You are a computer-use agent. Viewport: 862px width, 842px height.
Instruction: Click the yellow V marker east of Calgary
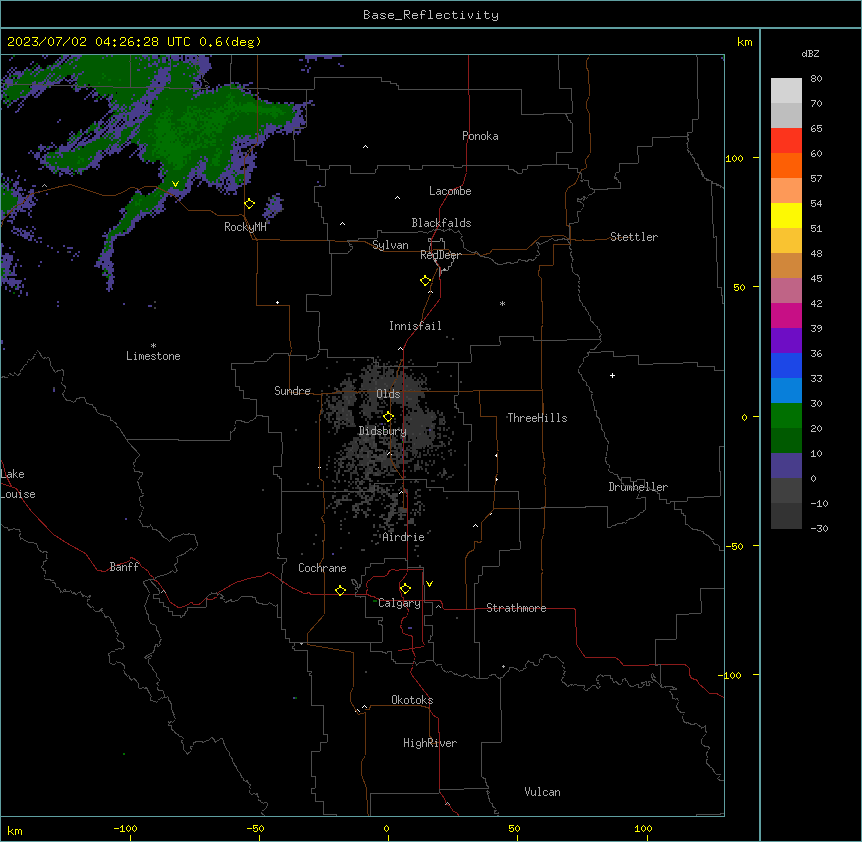pyautogui.click(x=429, y=584)
